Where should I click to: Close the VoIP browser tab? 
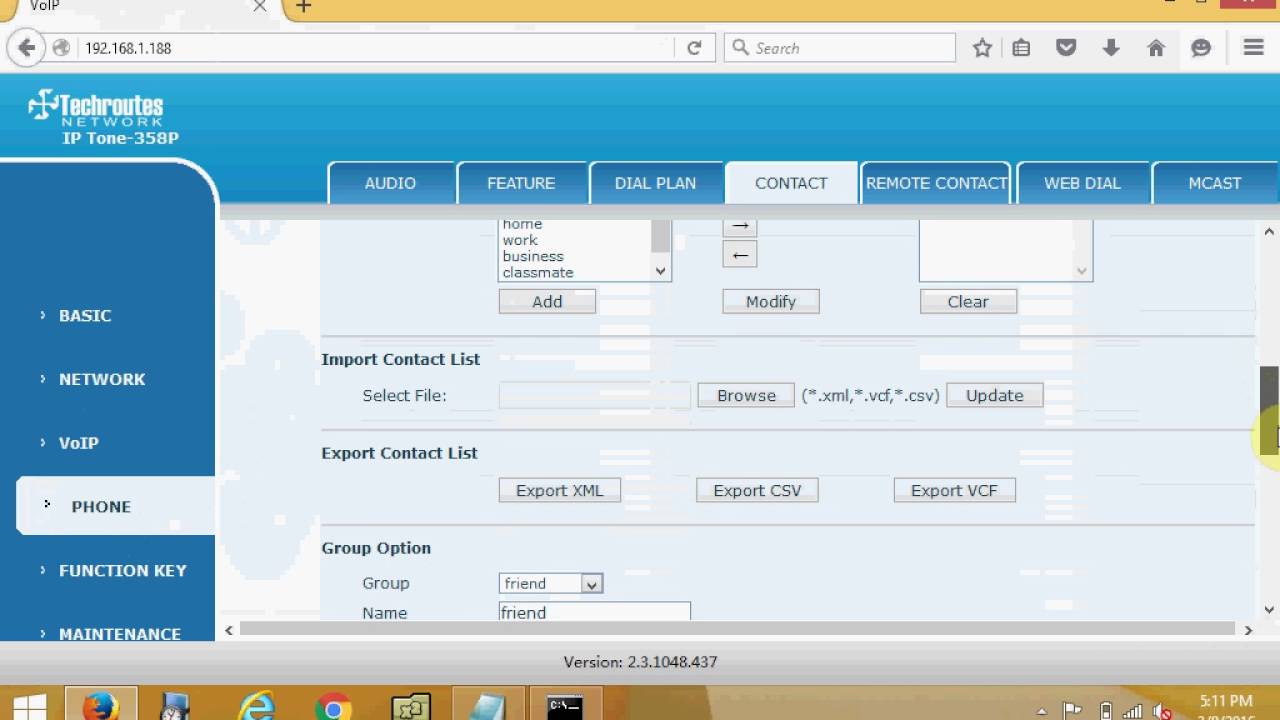click(259, 6)
